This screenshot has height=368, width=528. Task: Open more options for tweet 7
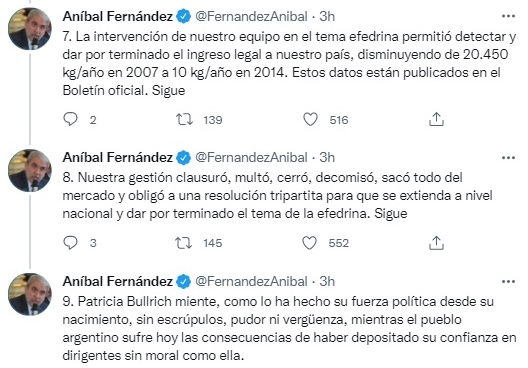(x=508, y=16)
